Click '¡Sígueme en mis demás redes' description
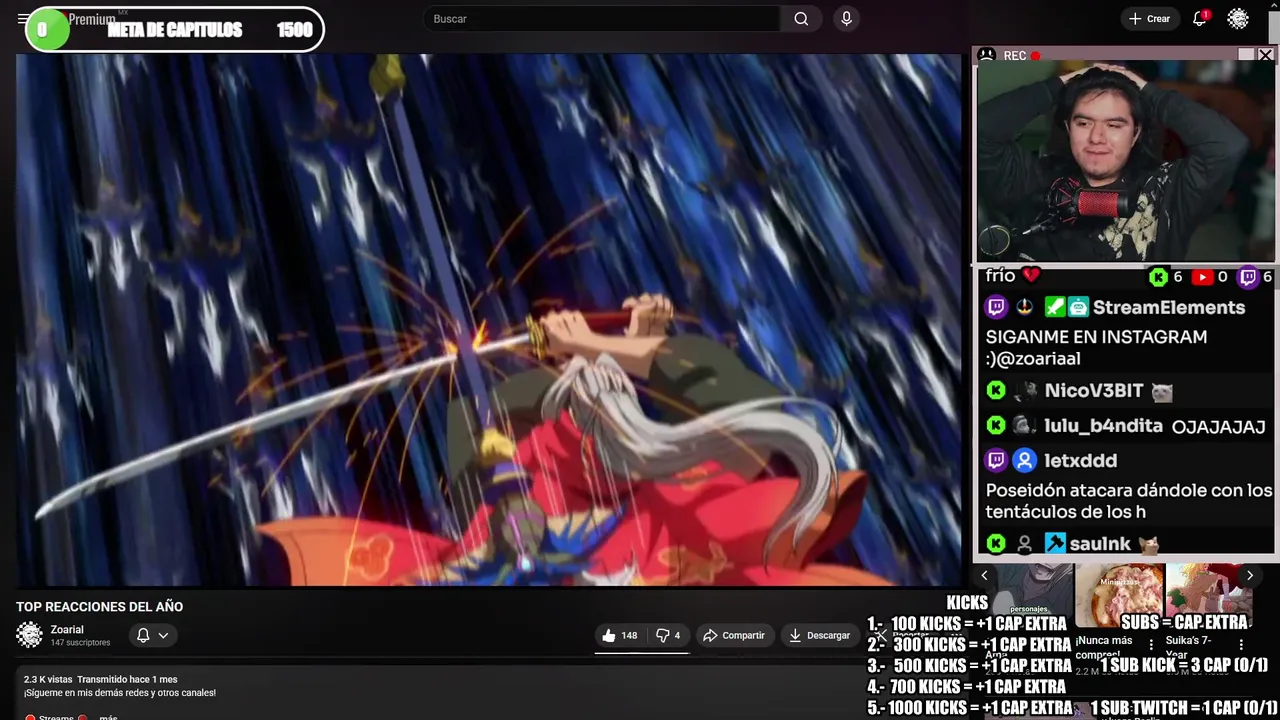The width and height of the screenshot is (1280, 720). (x=120, y=693)
